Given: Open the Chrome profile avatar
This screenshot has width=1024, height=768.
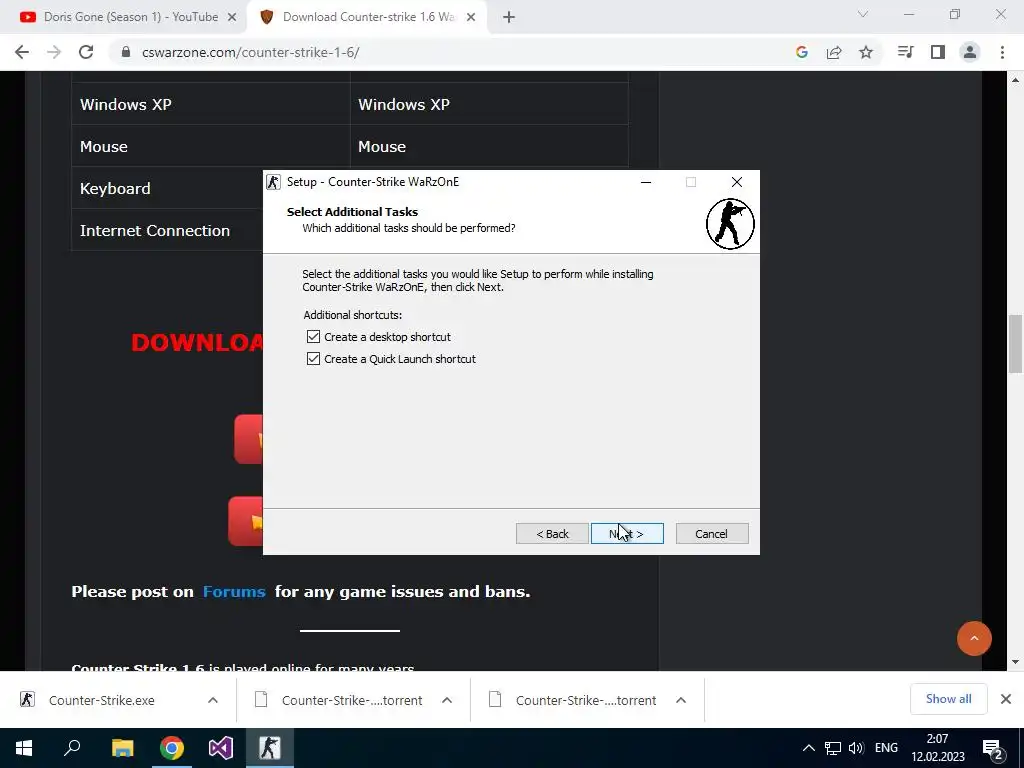Looking at the screenshot, I should coord(970,52).
